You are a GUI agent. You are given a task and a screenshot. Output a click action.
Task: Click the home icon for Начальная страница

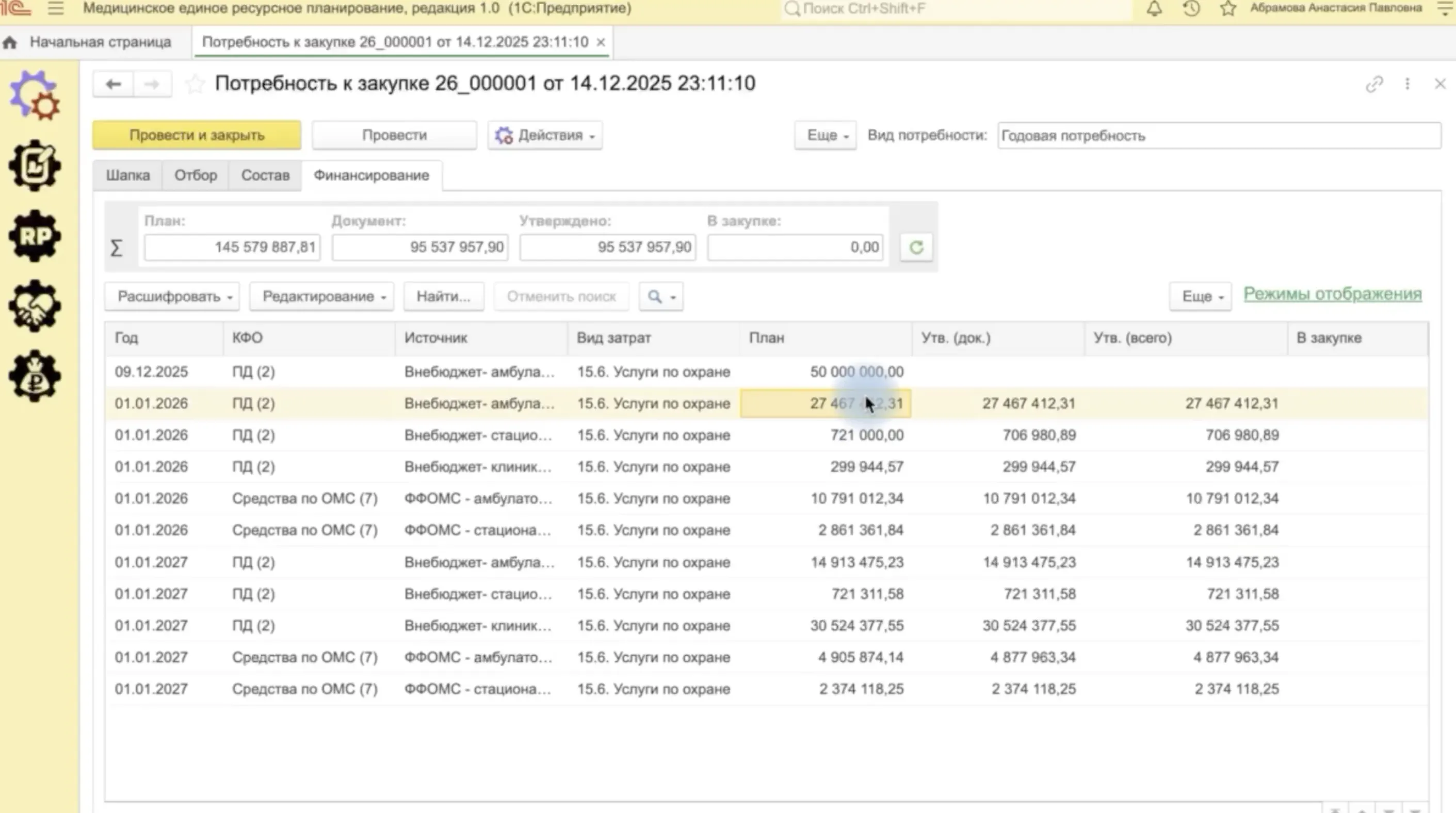[x=10, y=42]
